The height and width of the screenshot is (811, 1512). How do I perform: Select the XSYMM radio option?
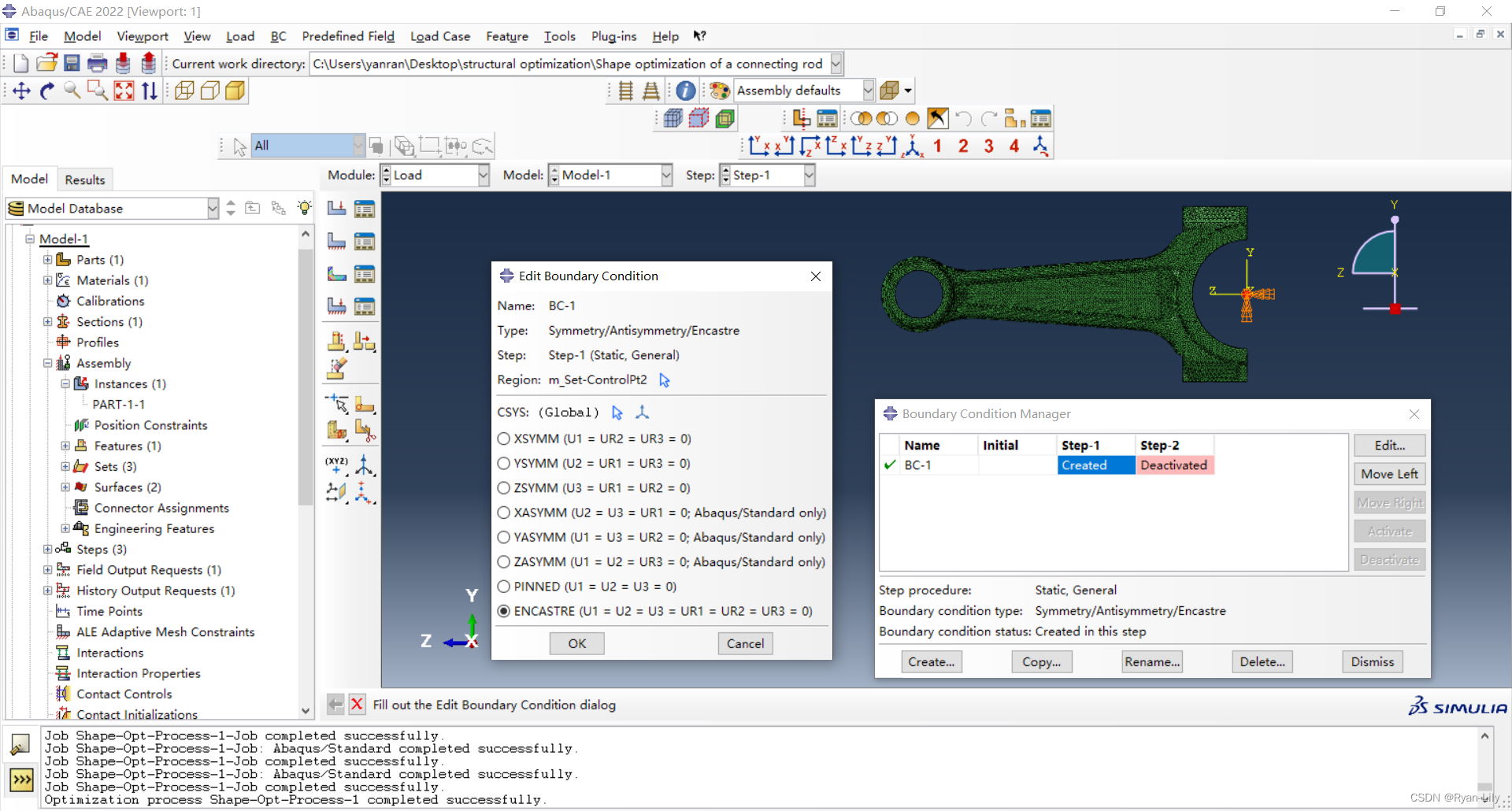click(x=504, y=439)
